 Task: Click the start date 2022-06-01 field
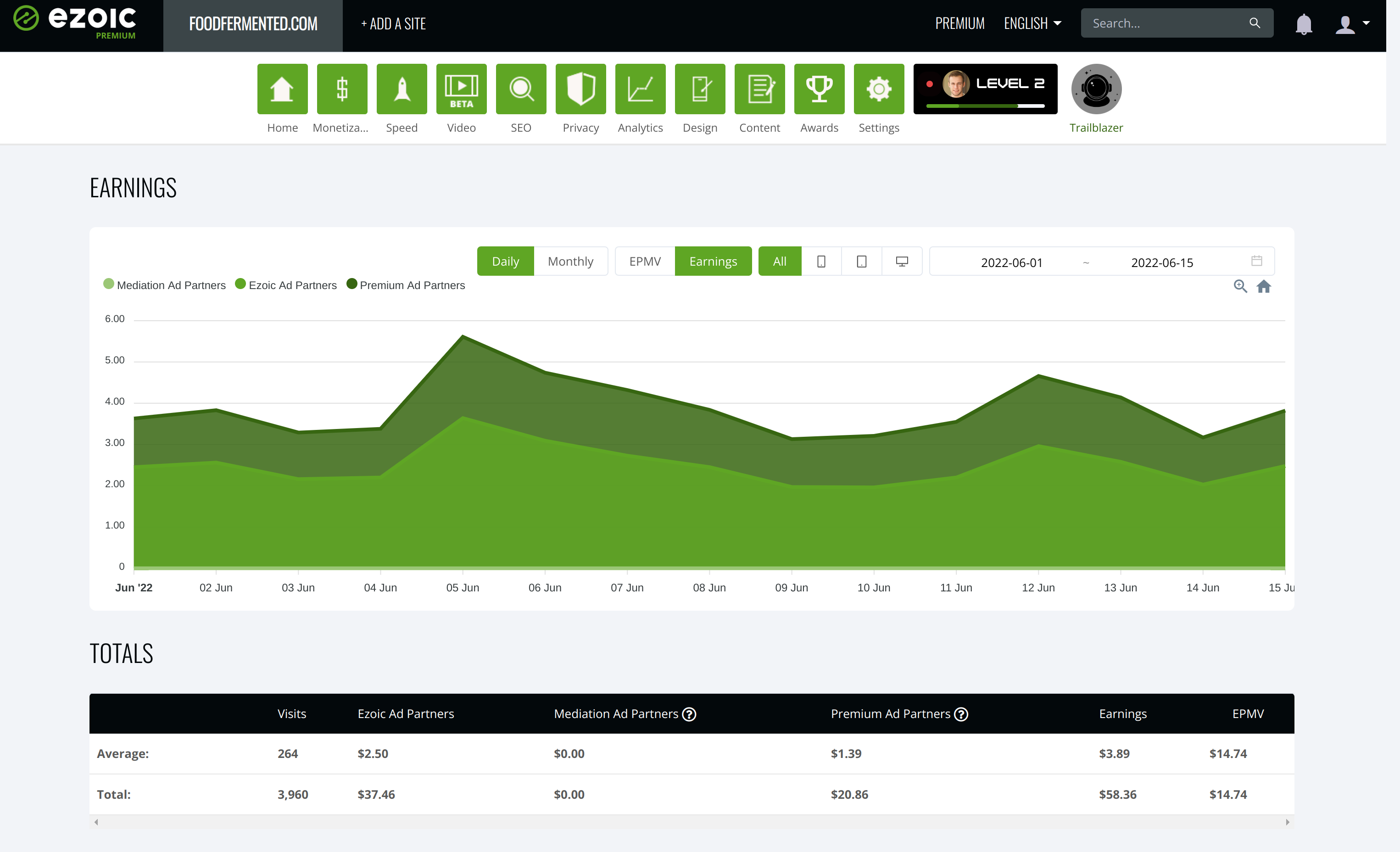point(1011,262)
